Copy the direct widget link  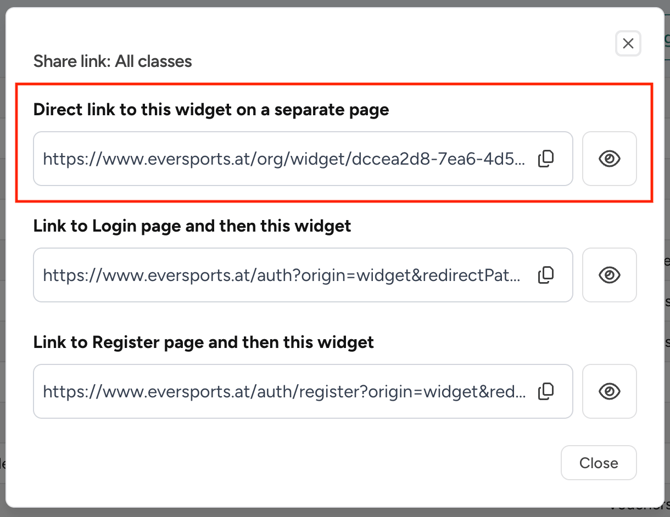(x=546, y=159)
